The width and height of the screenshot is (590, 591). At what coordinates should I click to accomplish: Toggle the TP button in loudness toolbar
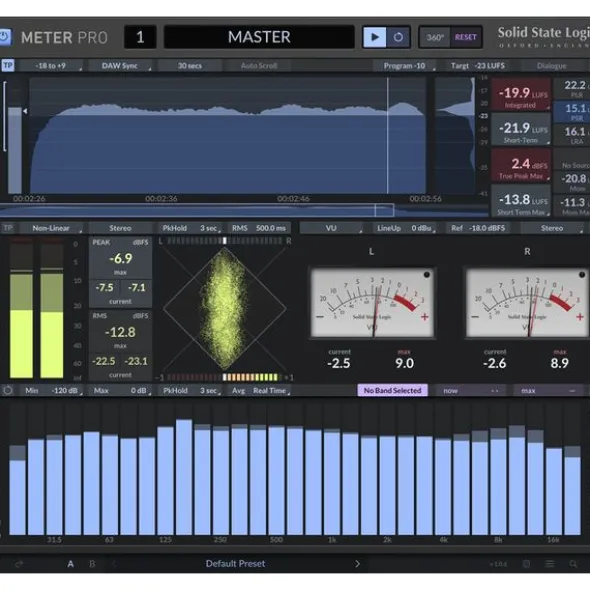[x=8, y=66]
